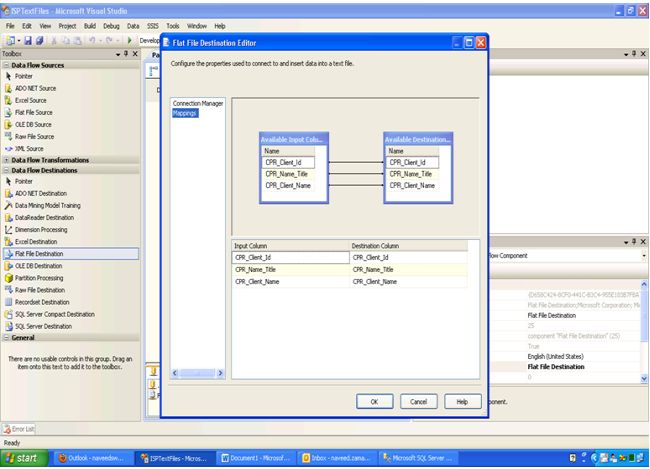
Task: Pin the Toolbox panel
Action: click(126, 53)
